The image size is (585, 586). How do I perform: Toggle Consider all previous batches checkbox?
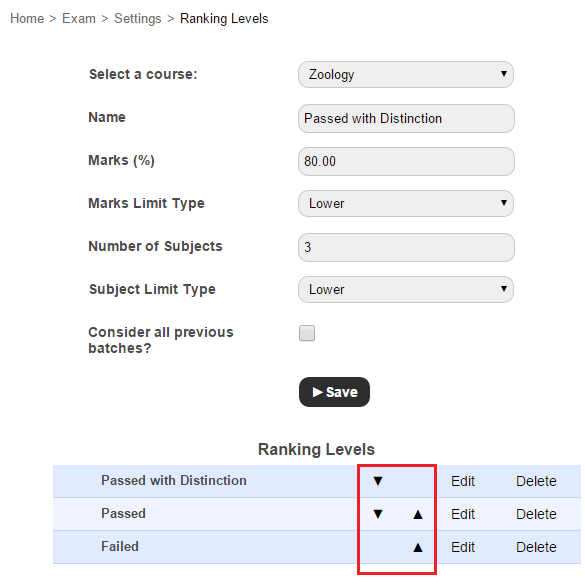pyautogui.click(x=307, y=333)
